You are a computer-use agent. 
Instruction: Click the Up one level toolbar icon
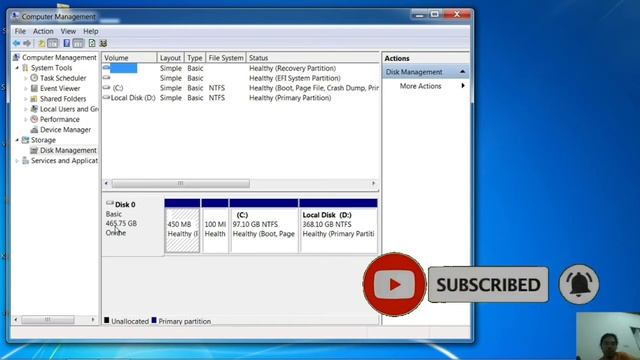click(41, 43)
